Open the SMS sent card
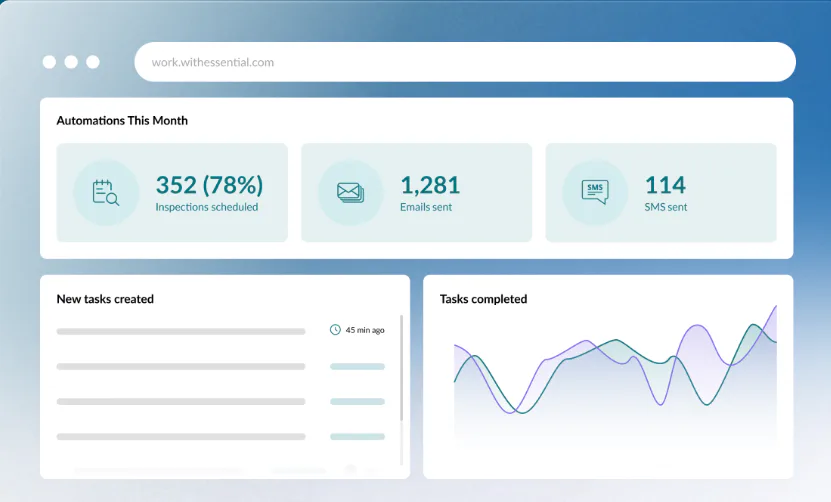Screen dimensions: 831x502 pyautogui.click(x=661, y=192)
